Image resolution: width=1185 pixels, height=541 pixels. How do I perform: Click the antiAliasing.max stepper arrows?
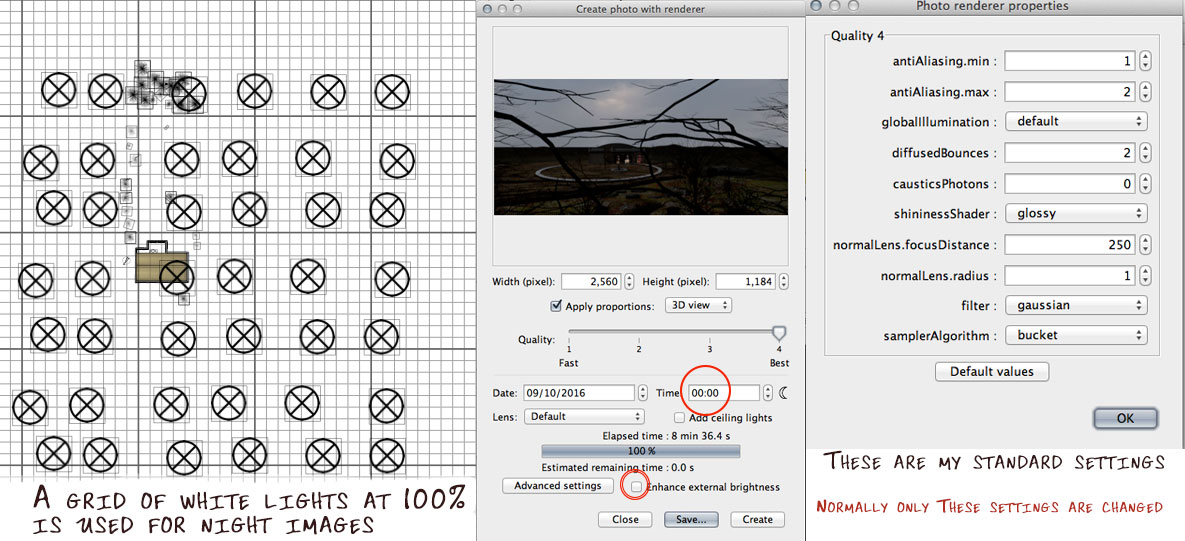1145,92
